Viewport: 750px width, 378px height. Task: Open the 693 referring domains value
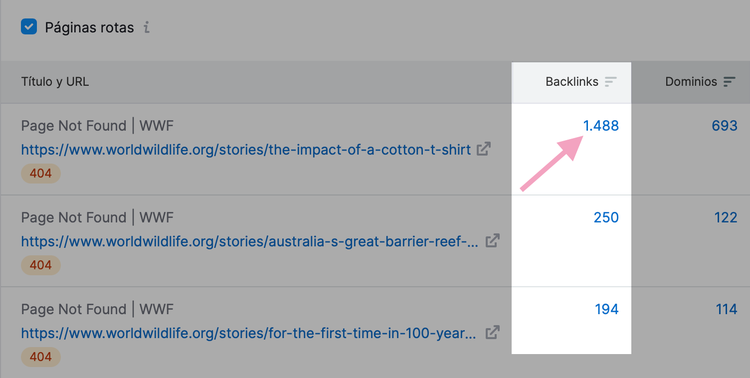click(x=724, y=126)
